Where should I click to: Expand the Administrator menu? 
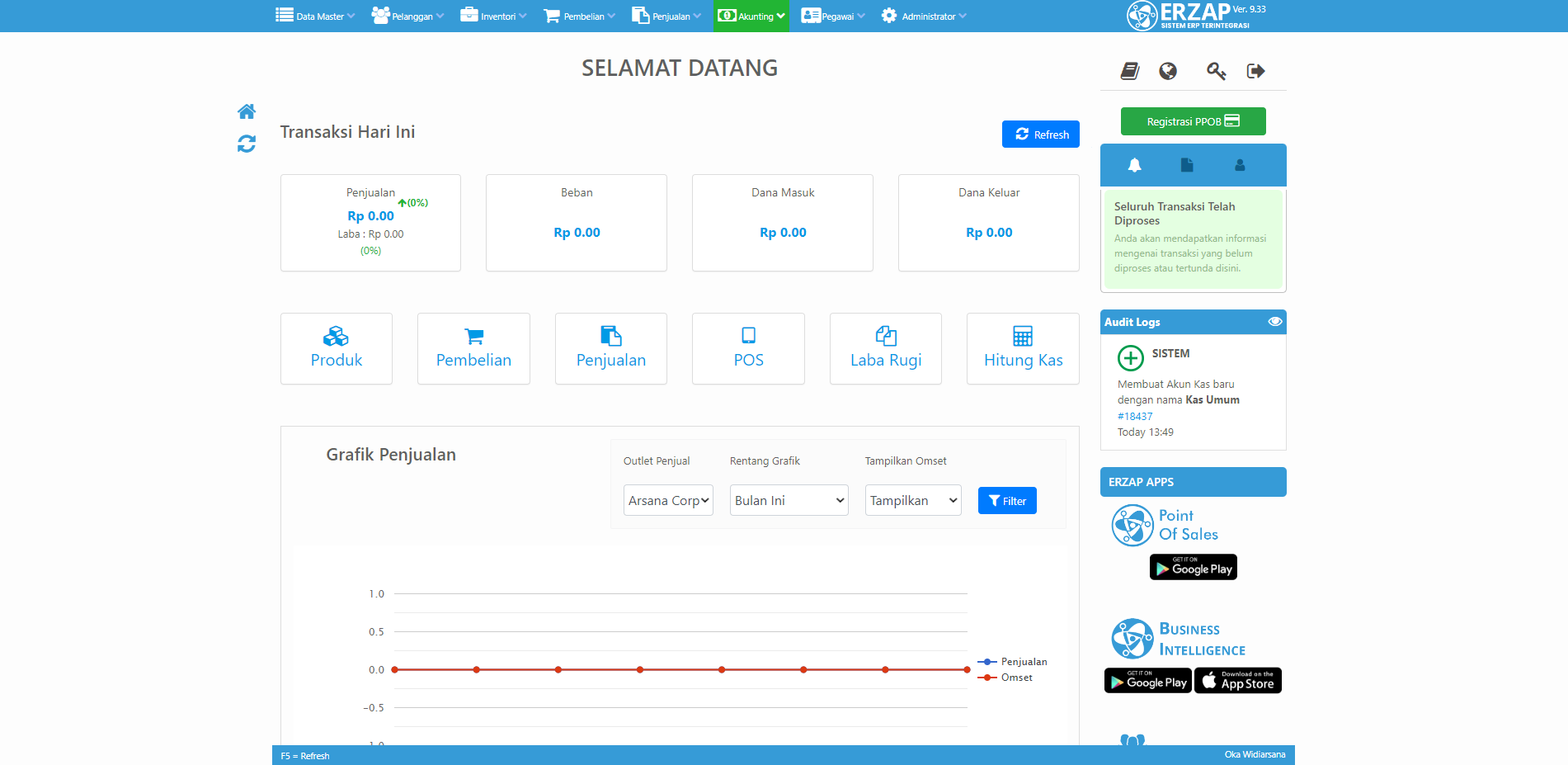pyautogui.click(x=924, y=16)
